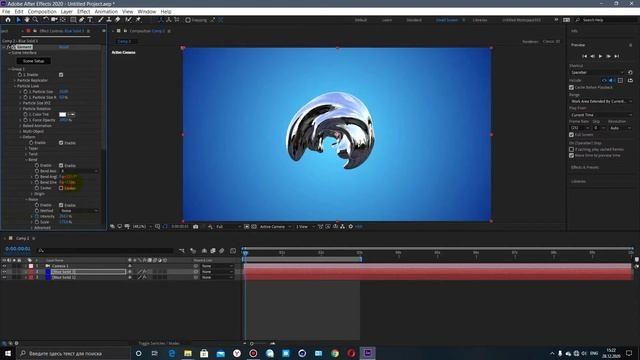640x360 pixels.
Task: Toggle Full Screen checkbox
Action: (x=571, y=135)
